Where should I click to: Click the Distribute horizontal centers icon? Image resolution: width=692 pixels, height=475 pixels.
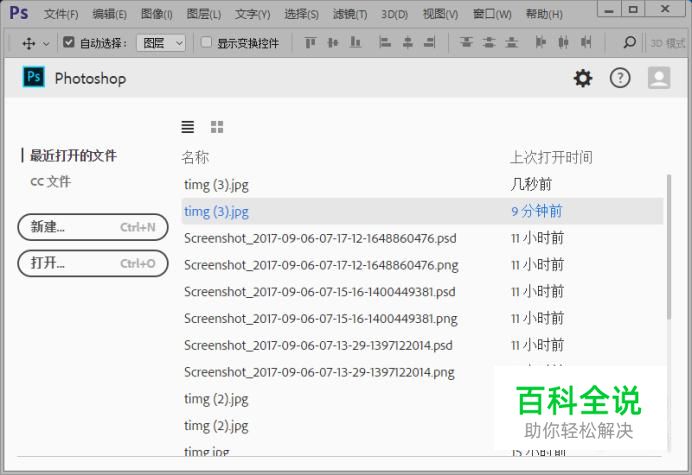pos(564,42)
